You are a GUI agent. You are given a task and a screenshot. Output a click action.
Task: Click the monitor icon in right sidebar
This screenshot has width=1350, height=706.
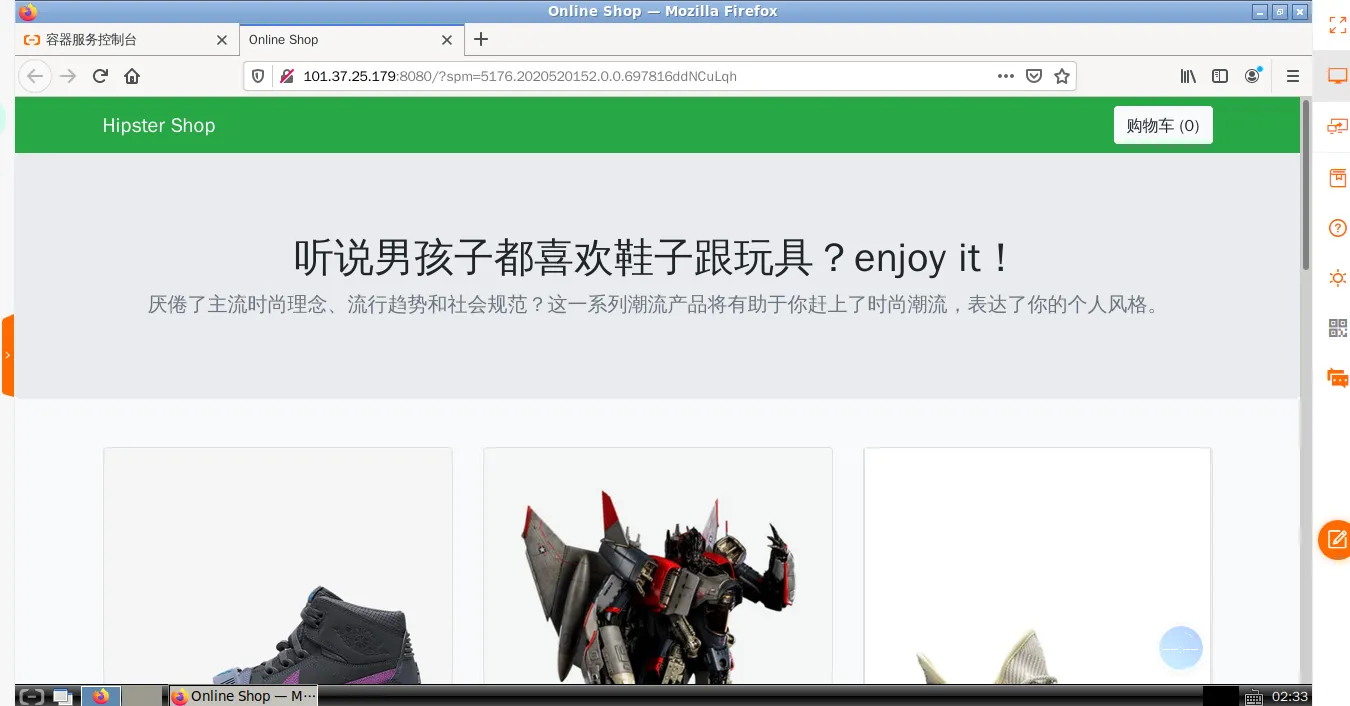[x=1336, y=75]
